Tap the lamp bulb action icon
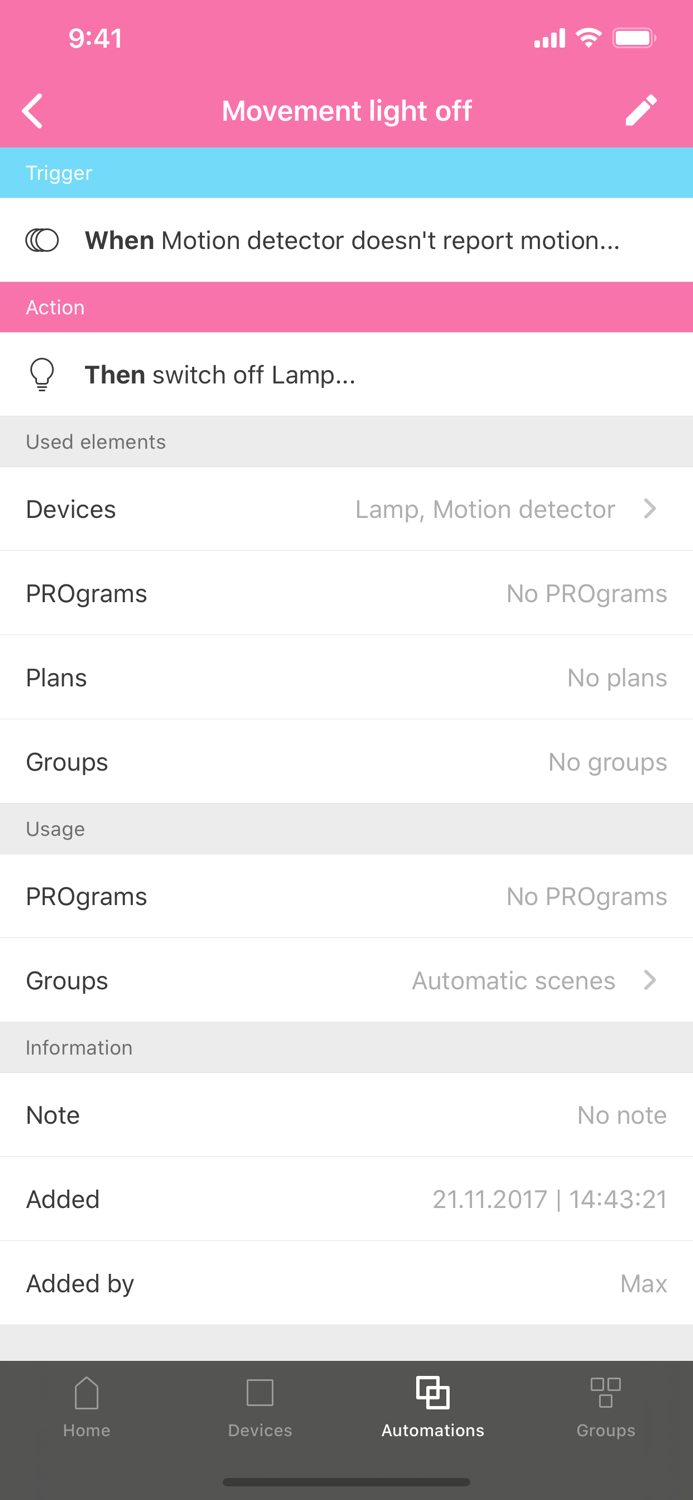This screenshot has width=693, height=1500. click(42, 375)
